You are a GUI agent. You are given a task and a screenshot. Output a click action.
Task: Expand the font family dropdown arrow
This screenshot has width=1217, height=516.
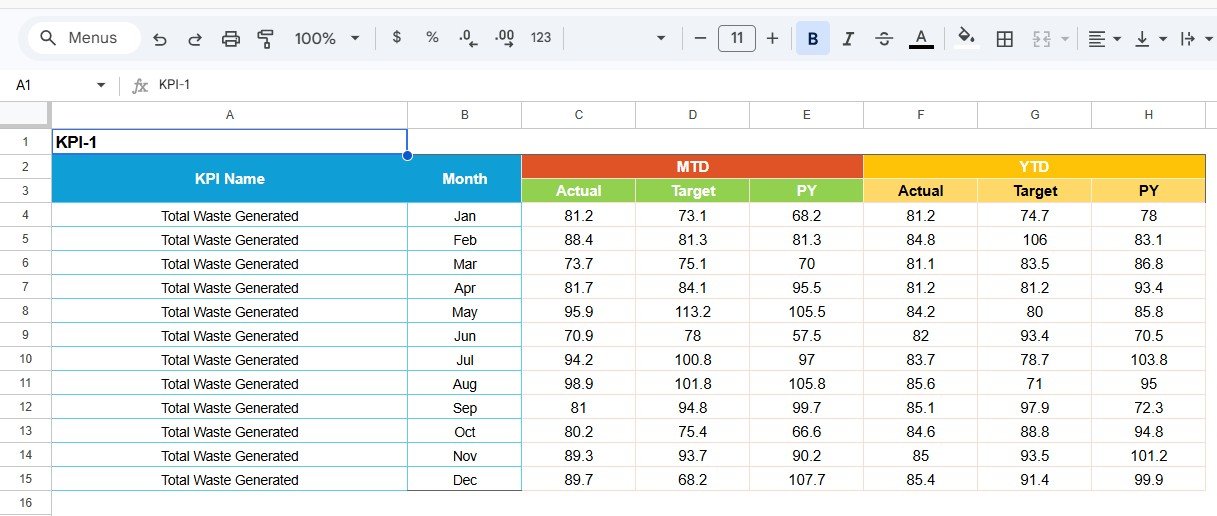click(x=660, y=38)
